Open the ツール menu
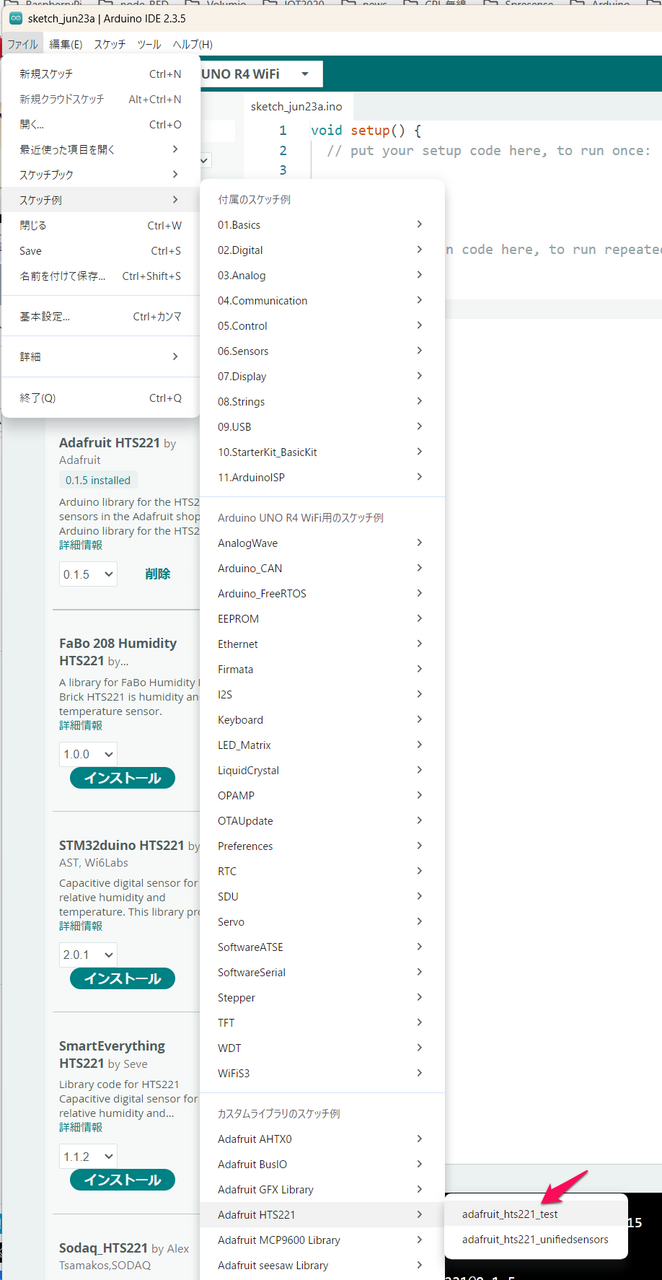662x1280 pixels. (149, 45)
